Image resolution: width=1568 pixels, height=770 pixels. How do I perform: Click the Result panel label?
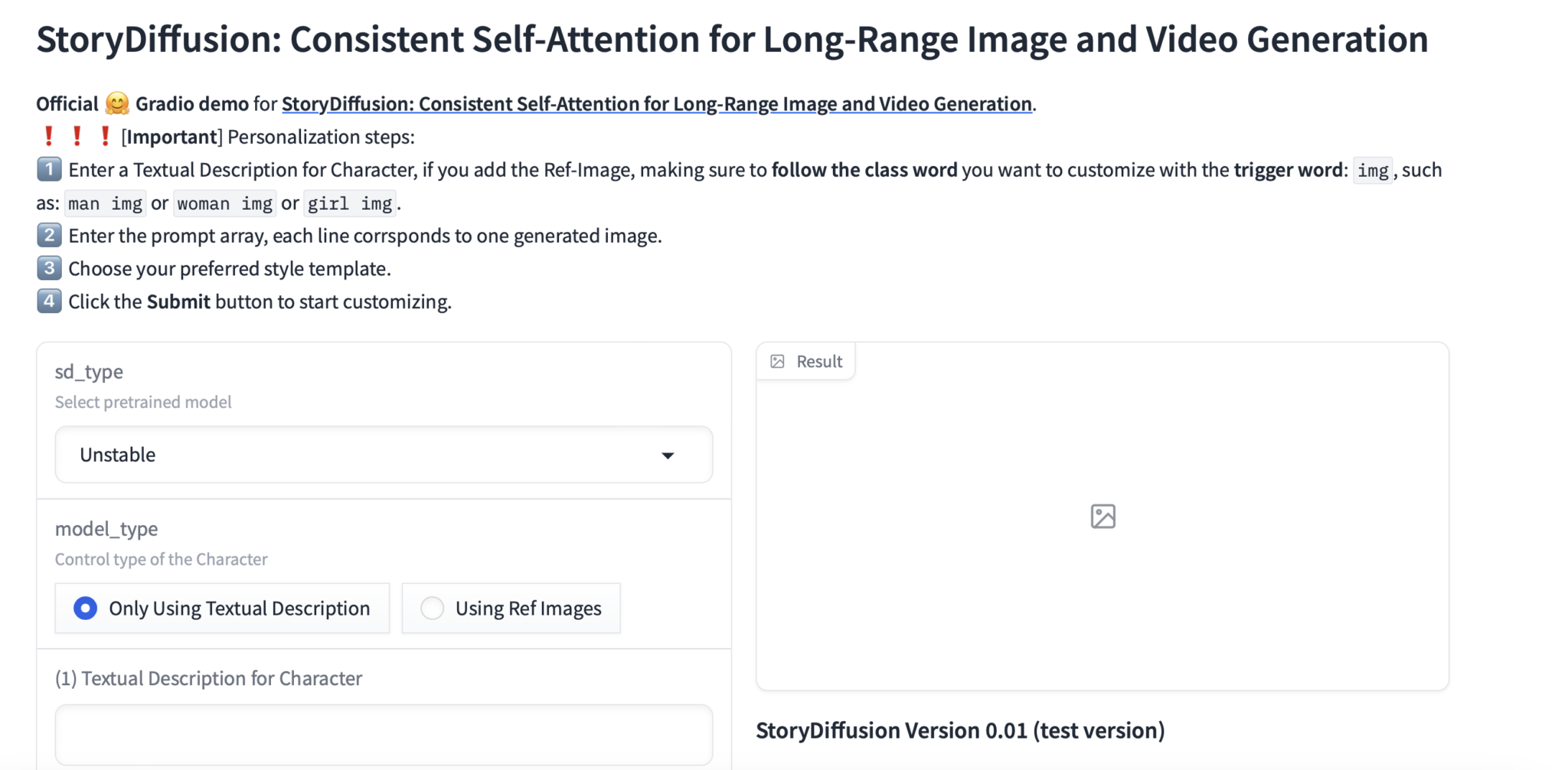818,361
